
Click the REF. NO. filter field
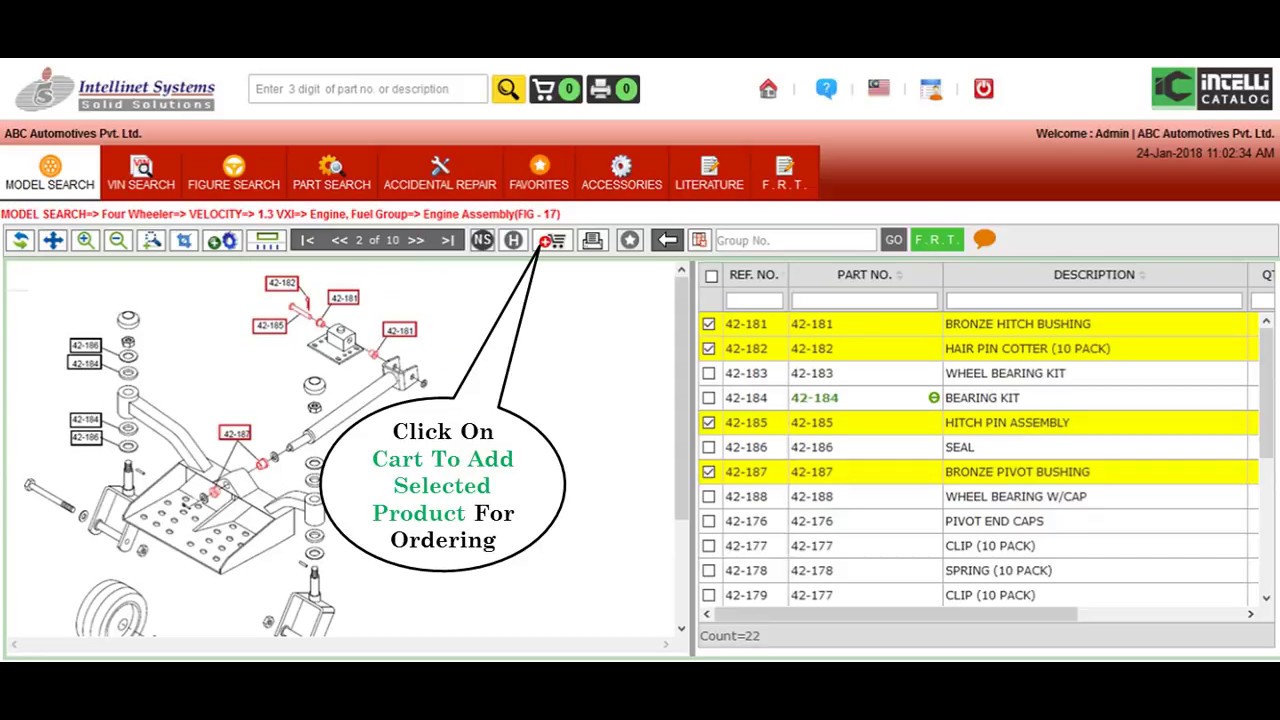[x=754, y=300]
